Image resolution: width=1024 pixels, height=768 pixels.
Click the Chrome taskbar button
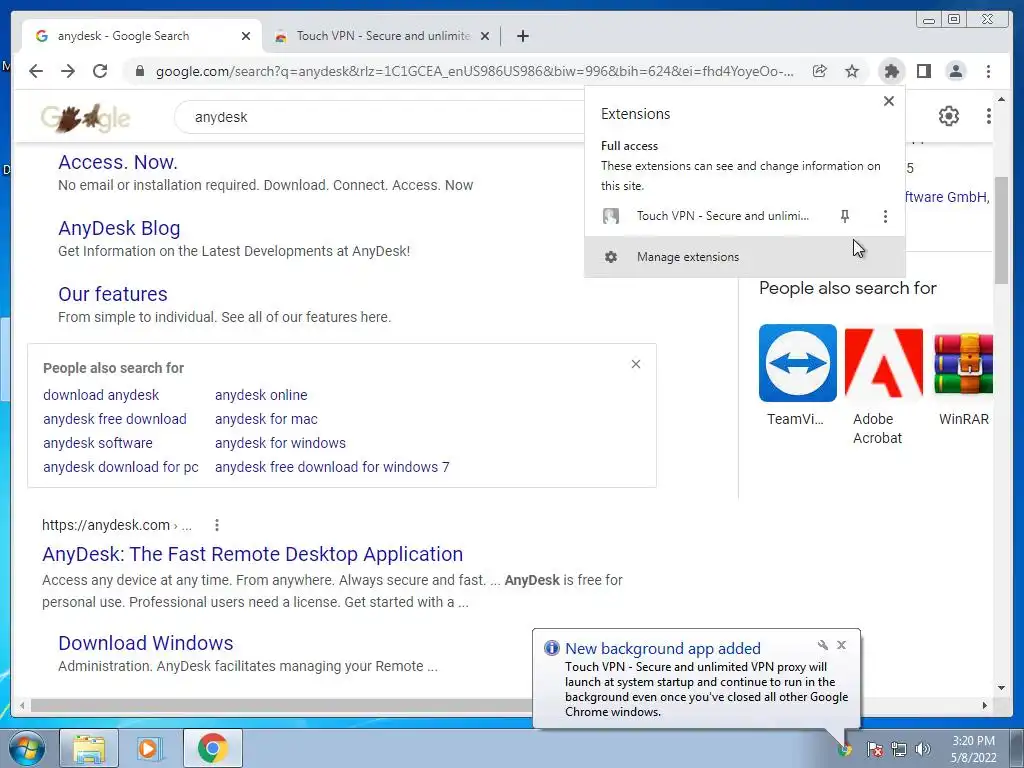click(212, 748)
